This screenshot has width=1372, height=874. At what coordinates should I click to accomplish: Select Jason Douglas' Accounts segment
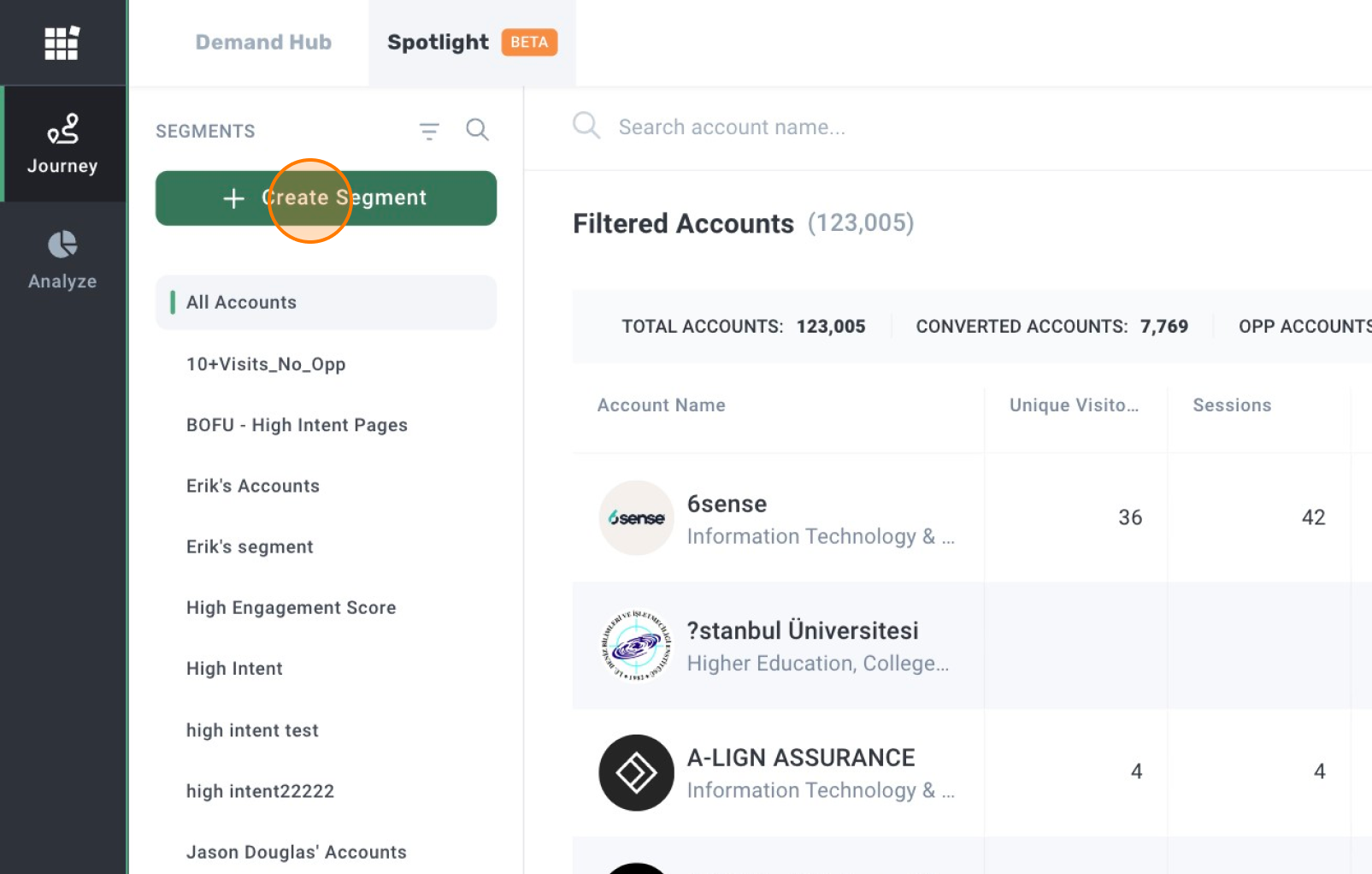(296, 852)
